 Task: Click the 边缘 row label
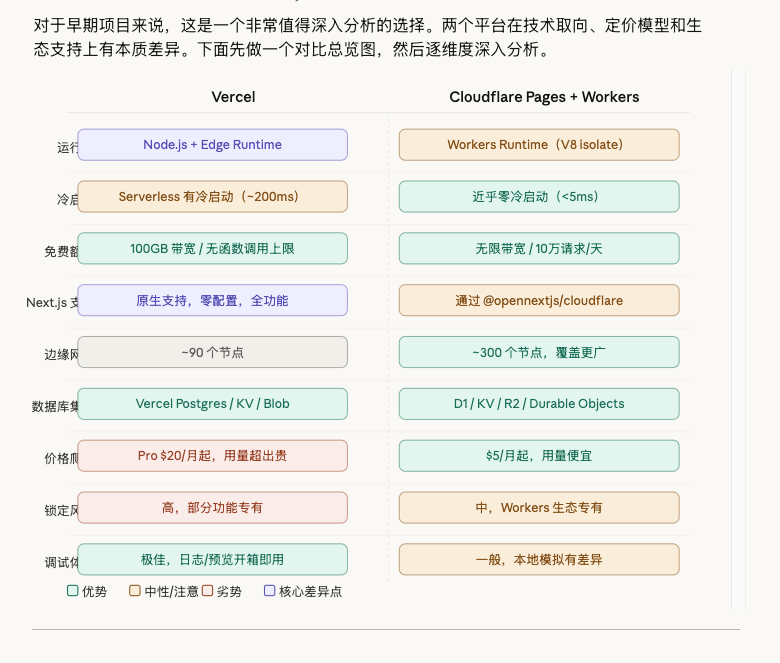[x=61, y=355]
